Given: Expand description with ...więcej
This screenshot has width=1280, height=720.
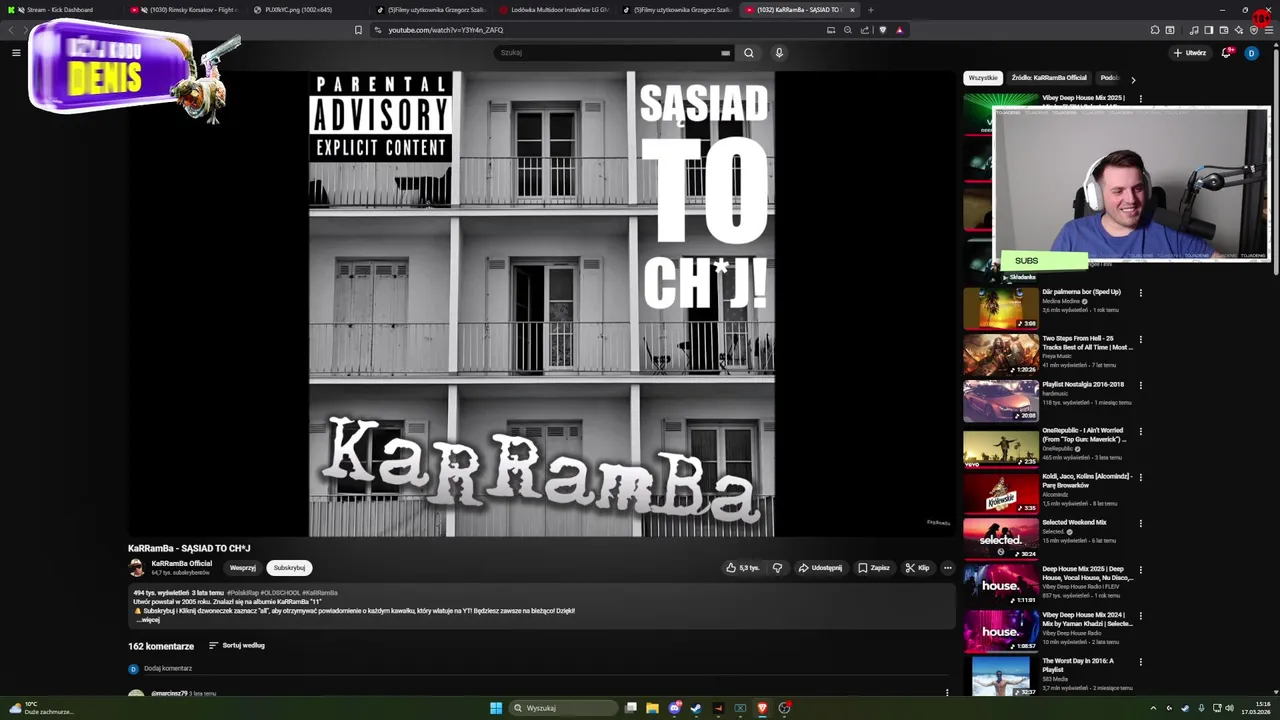Looking at the screenshot, I should coord(147,620).
